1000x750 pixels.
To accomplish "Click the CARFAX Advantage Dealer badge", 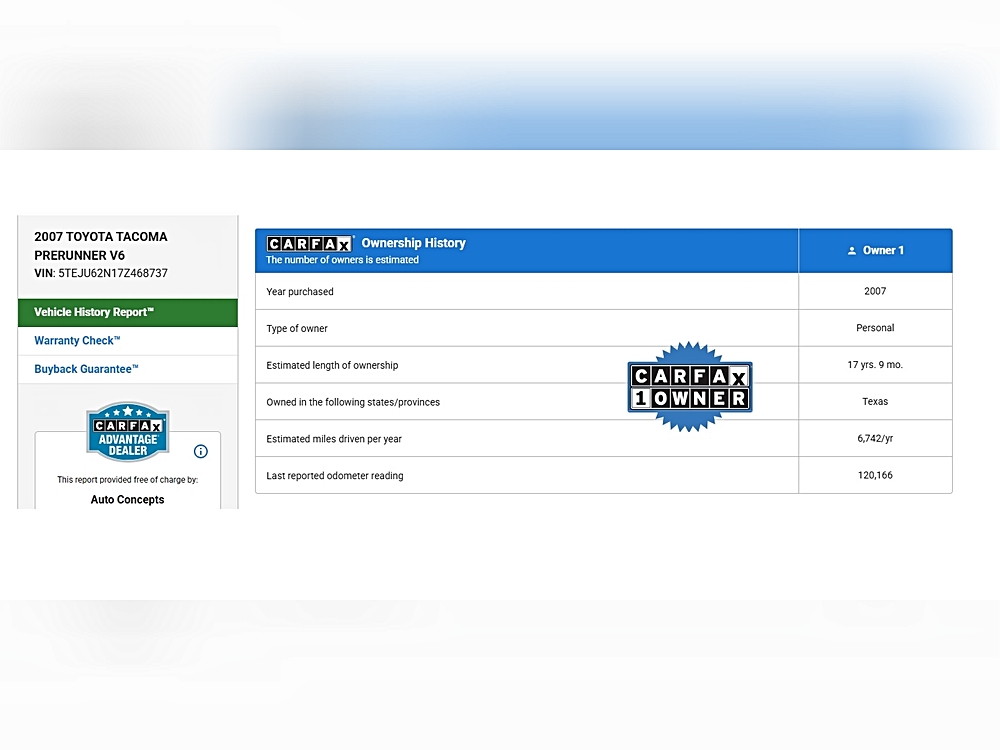I will coord(127,432).
